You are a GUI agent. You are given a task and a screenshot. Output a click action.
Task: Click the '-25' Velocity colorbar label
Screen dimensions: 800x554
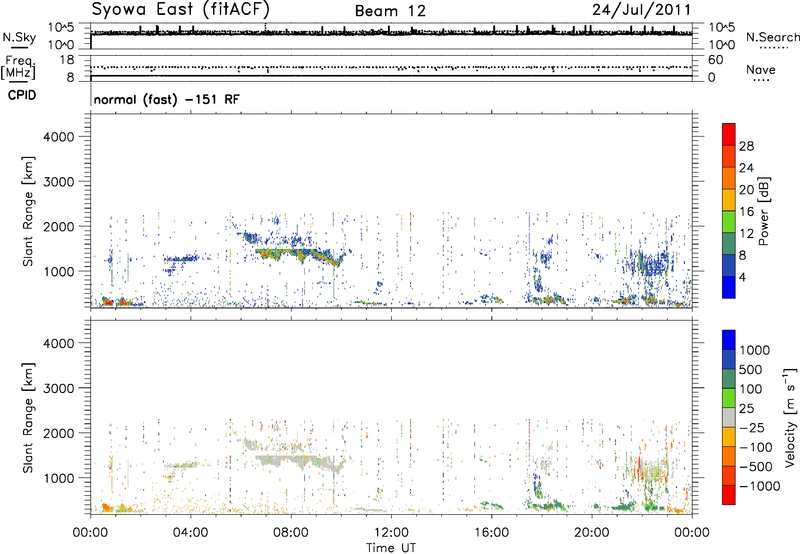coord(753,428)
